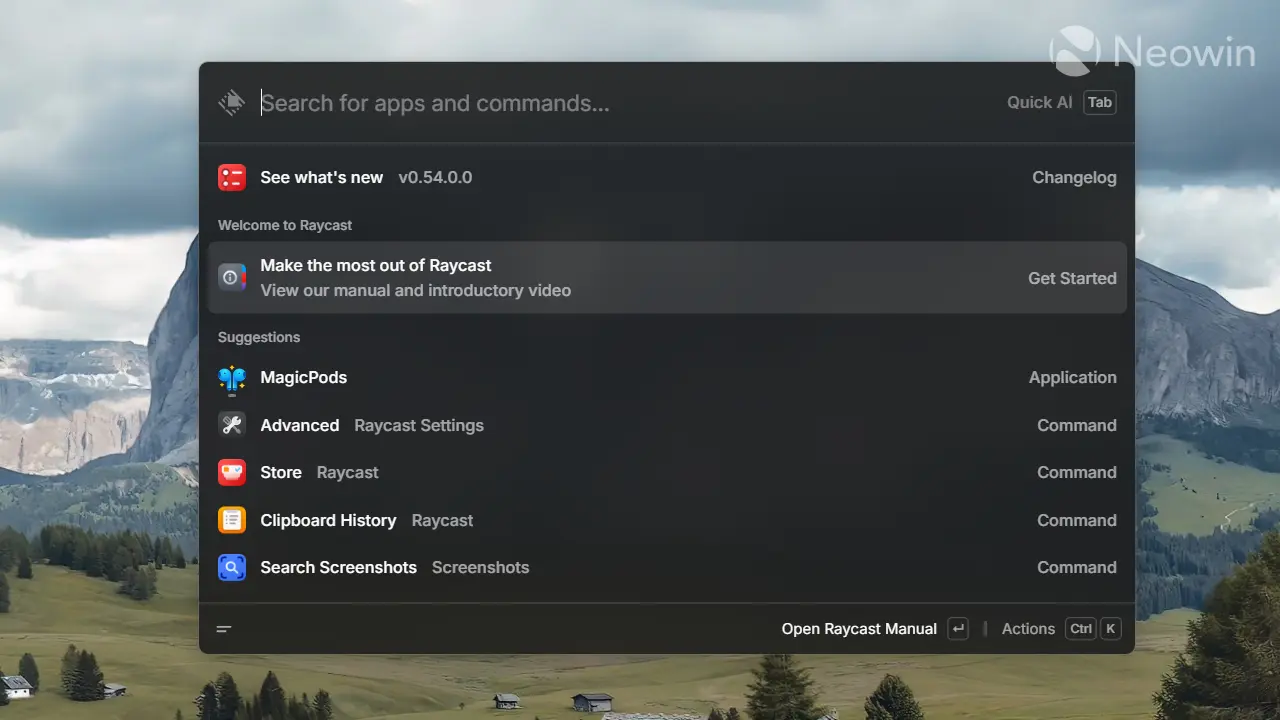The width and height of the screenshot is (1280, 720).
Task: Click the Search Screenshots magnifier icon
Action: [231, 567]
